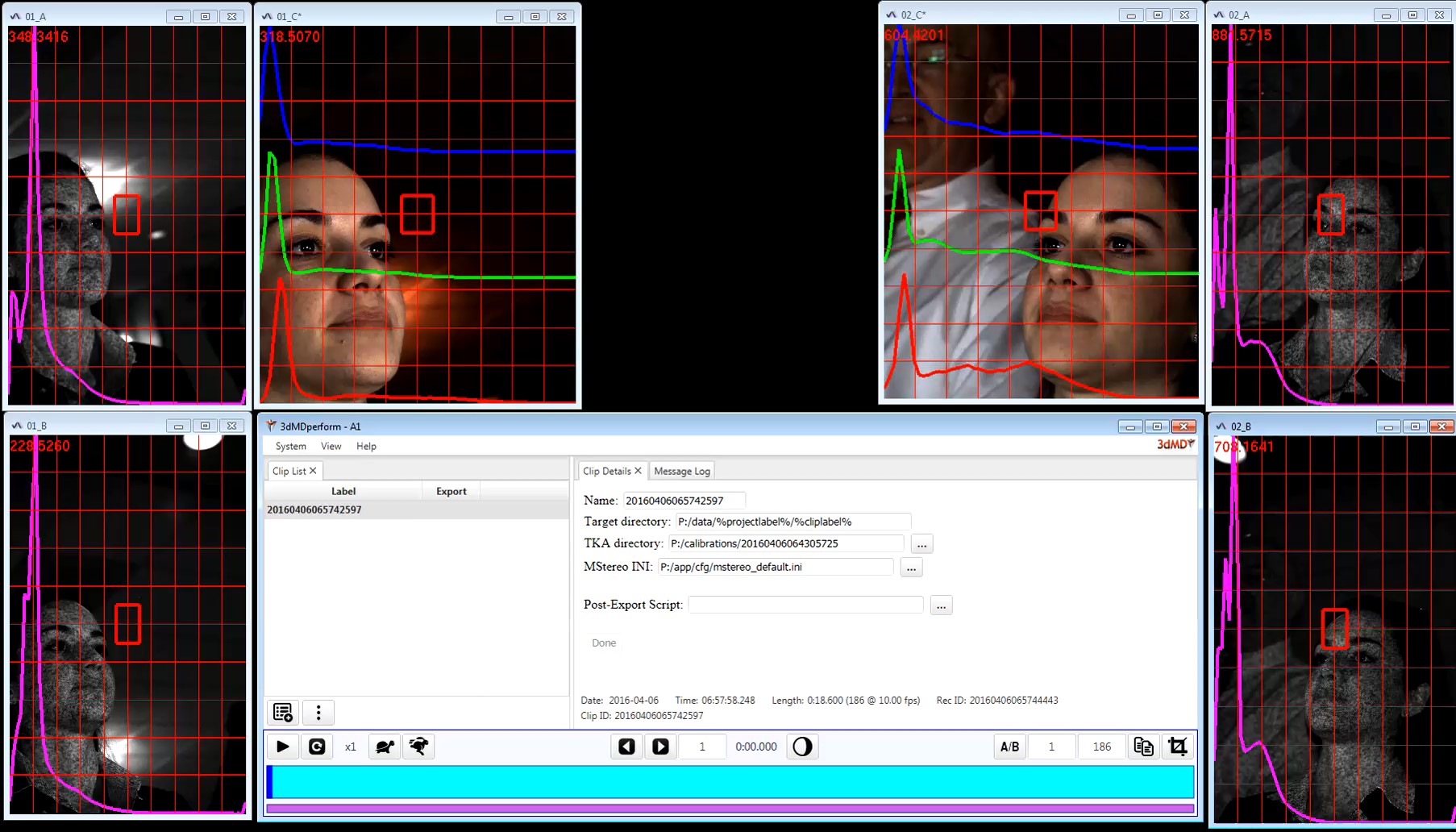Click the Post-Export Script input field
The height and width of the screenshot is (832, 1456).
coord(805,605)
